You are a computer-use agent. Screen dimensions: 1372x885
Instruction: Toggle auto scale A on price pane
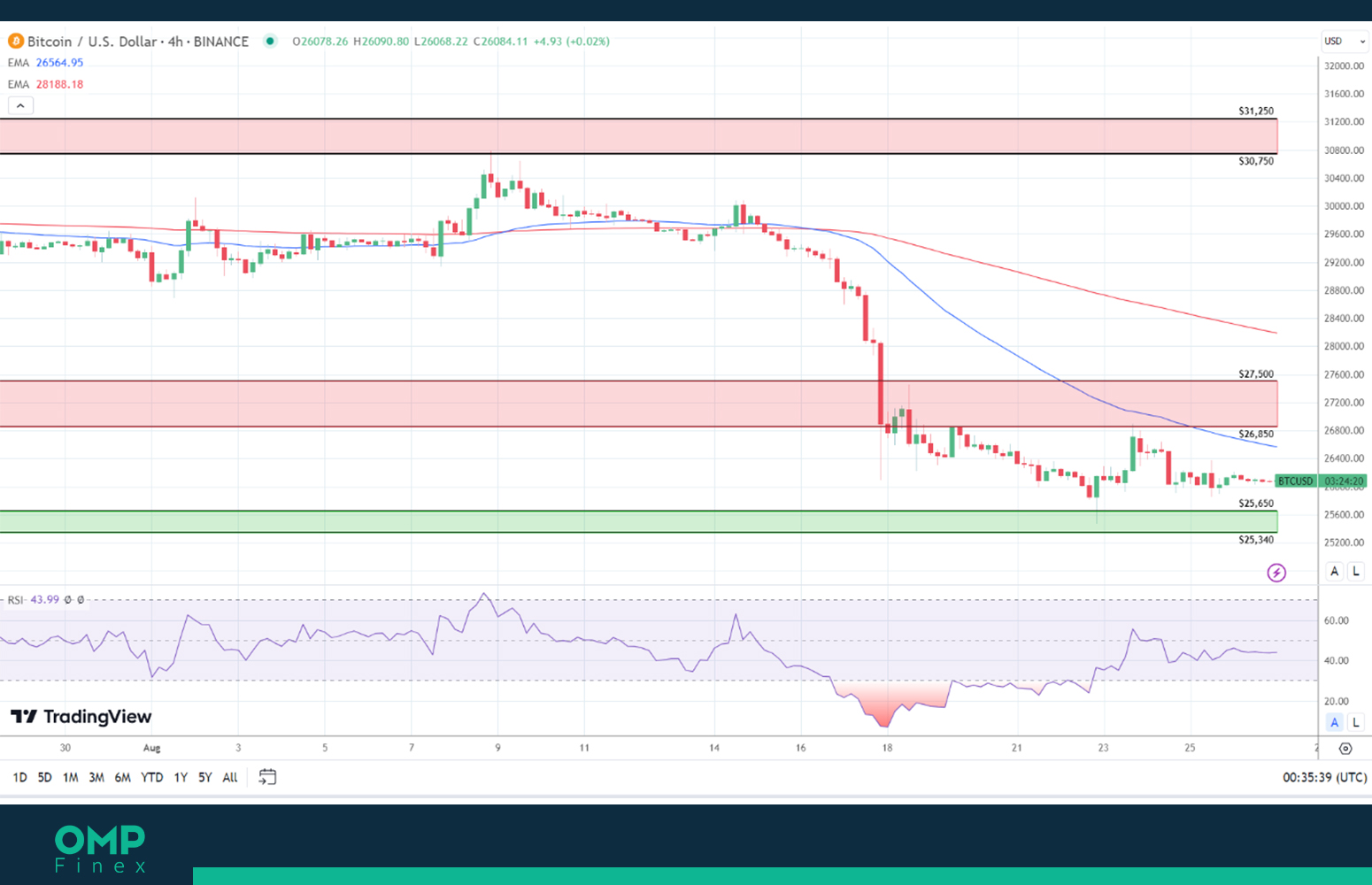click(x=1335, y=572)
